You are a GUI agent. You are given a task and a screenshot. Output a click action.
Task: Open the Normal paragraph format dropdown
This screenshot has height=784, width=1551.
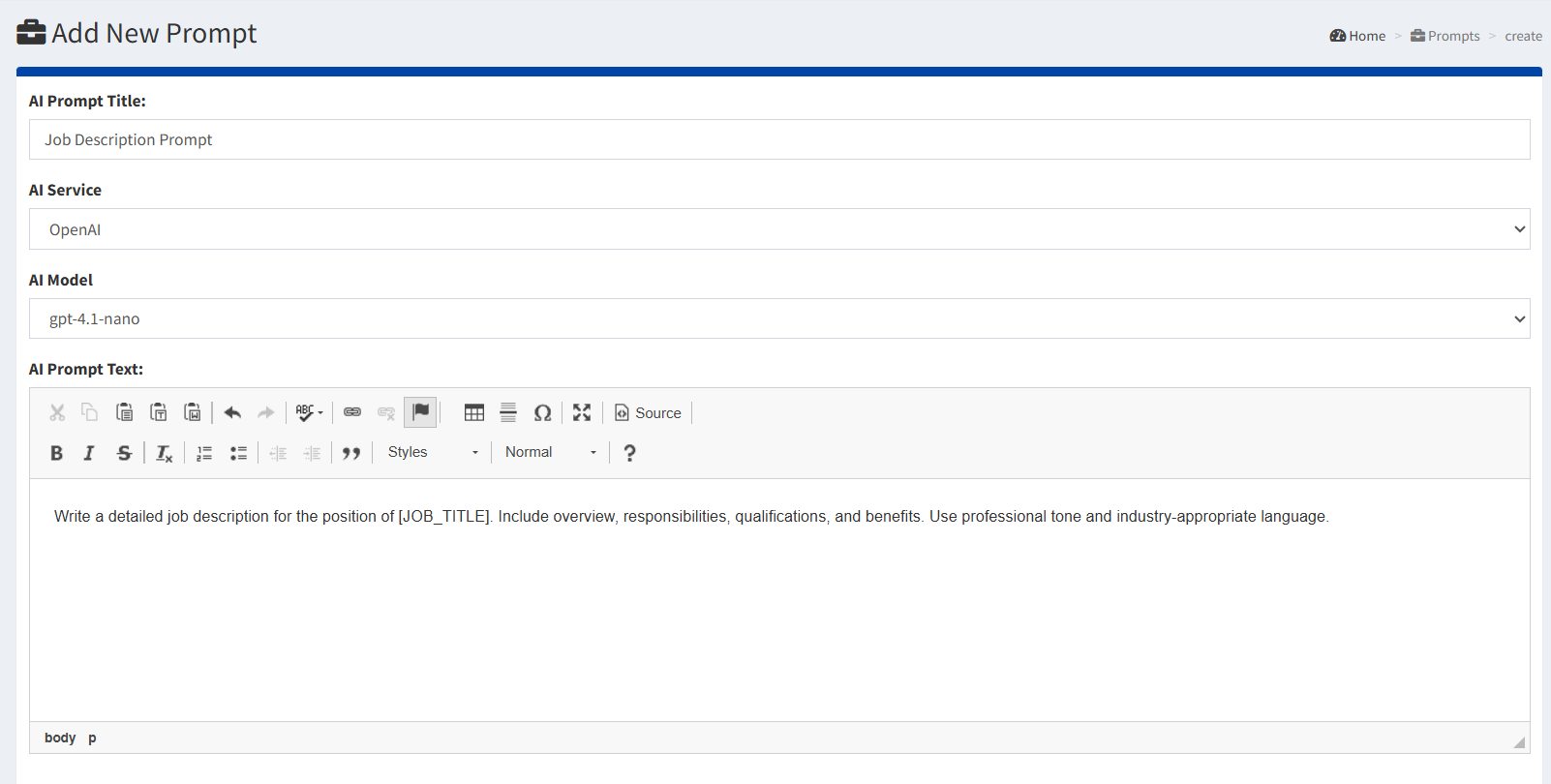click(x=550, y=452)
